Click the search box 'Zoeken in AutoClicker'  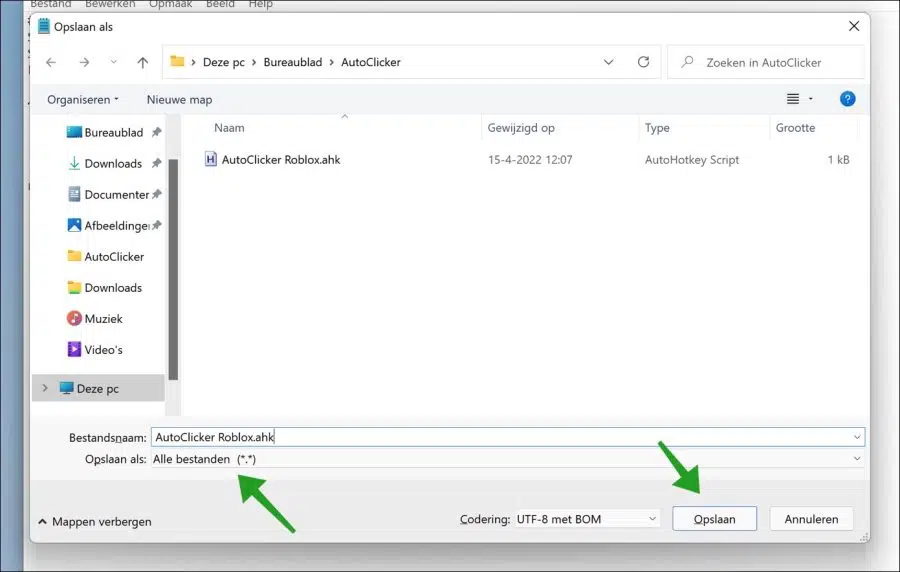(x=766, y=62)
